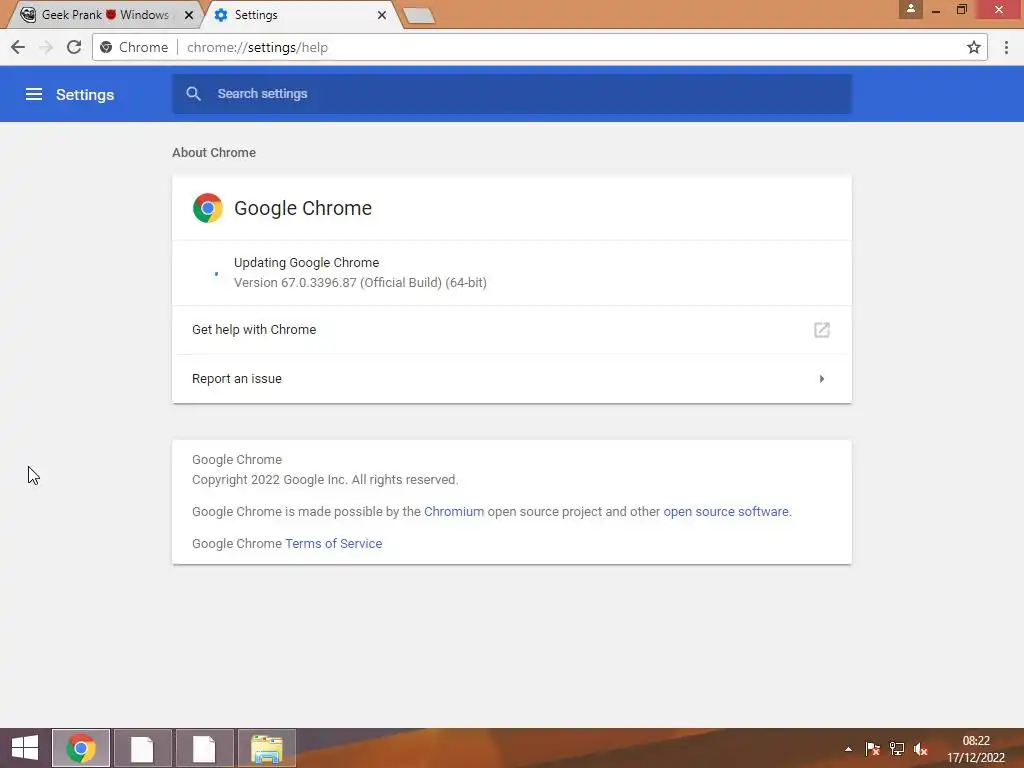Click the muted volume tray icon
The image size is (1024, 768).
pos(921,749)
